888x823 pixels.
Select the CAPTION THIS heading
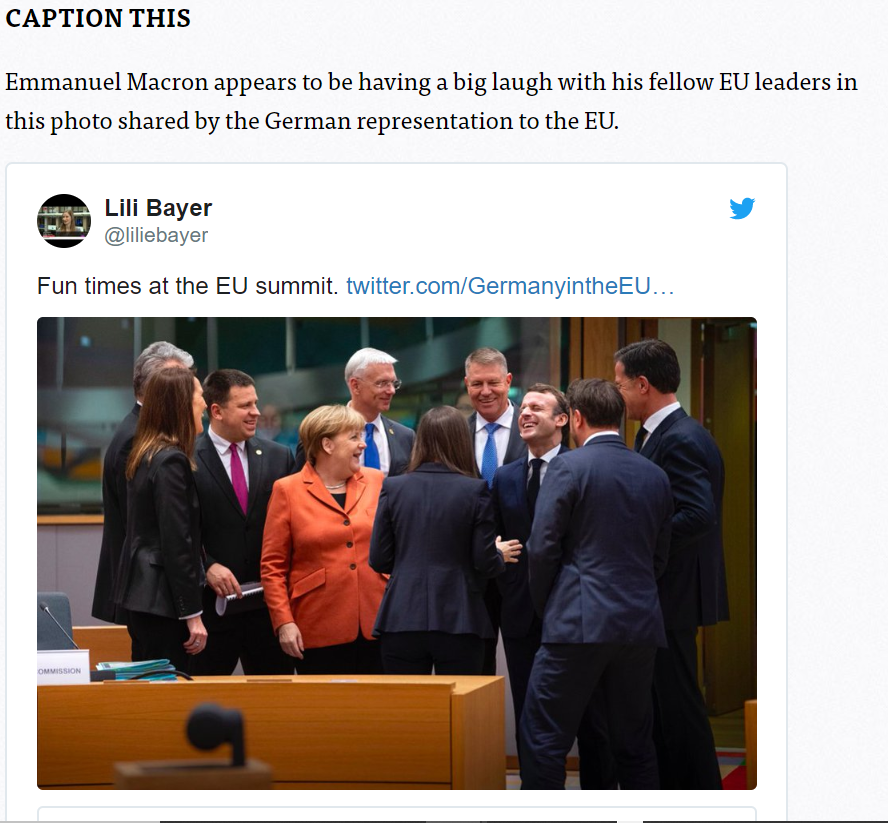tap(98, 18)
